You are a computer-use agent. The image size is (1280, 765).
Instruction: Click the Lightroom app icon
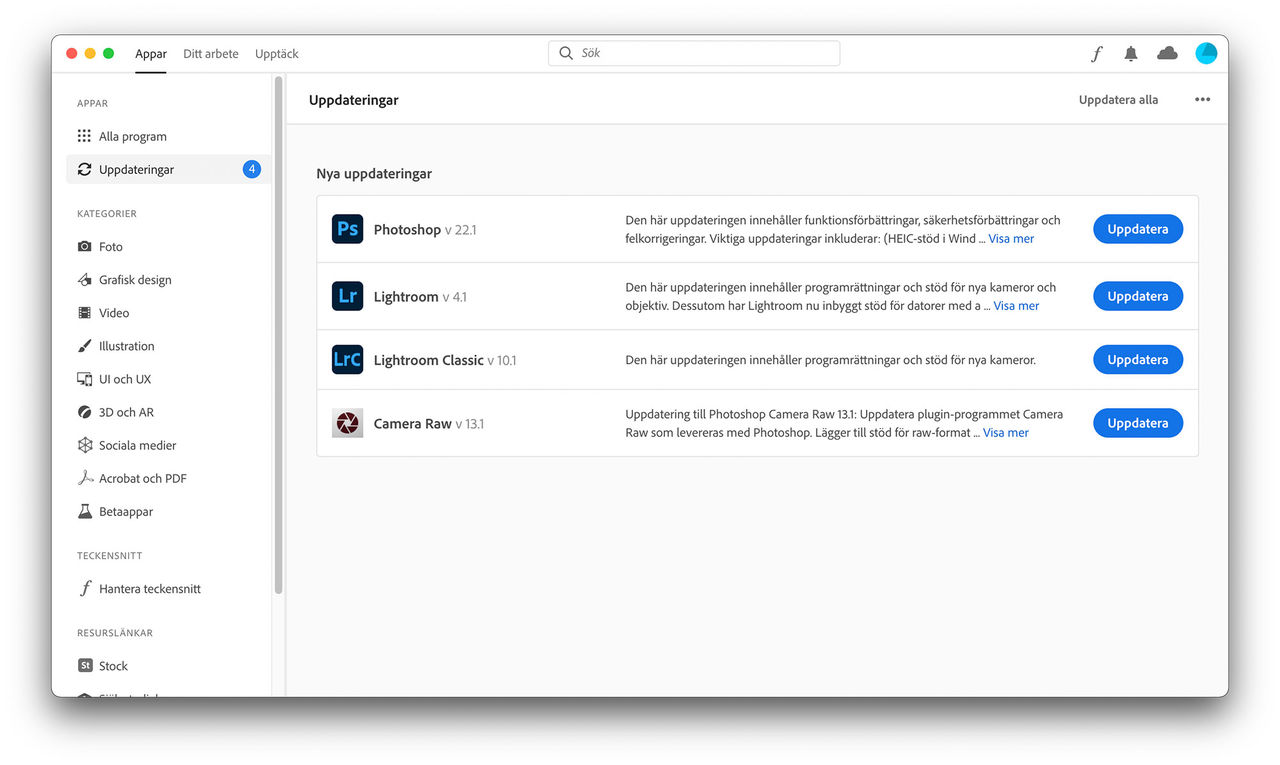coord(347,296)
